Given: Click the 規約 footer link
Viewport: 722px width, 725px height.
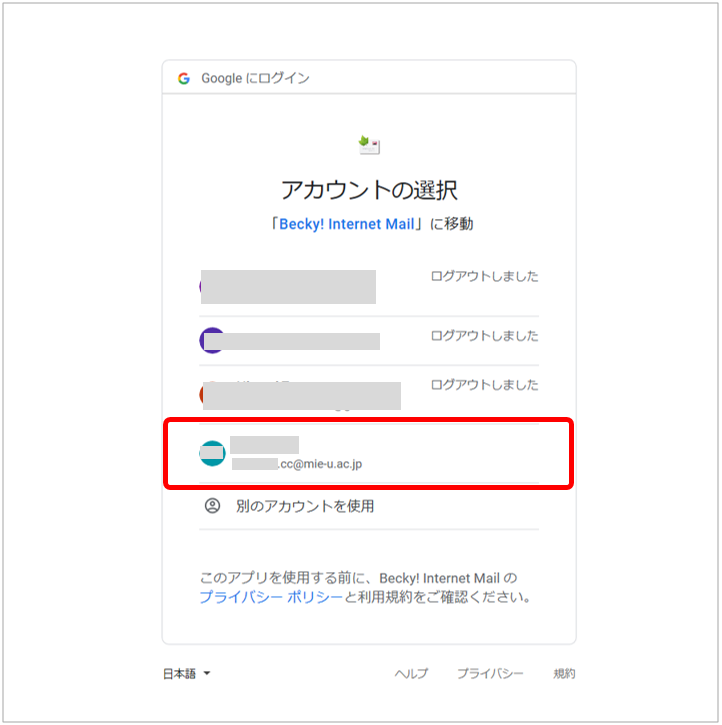Looking at the screenshot, I should coord(564,674).
